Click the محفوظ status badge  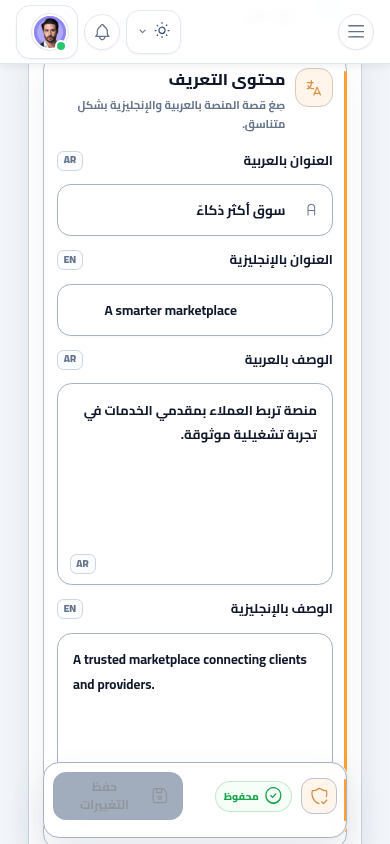(x=253, y=797)
